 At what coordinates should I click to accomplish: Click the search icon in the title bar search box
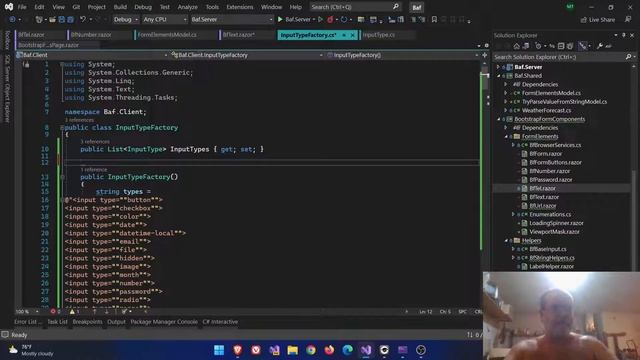(396, 7)
